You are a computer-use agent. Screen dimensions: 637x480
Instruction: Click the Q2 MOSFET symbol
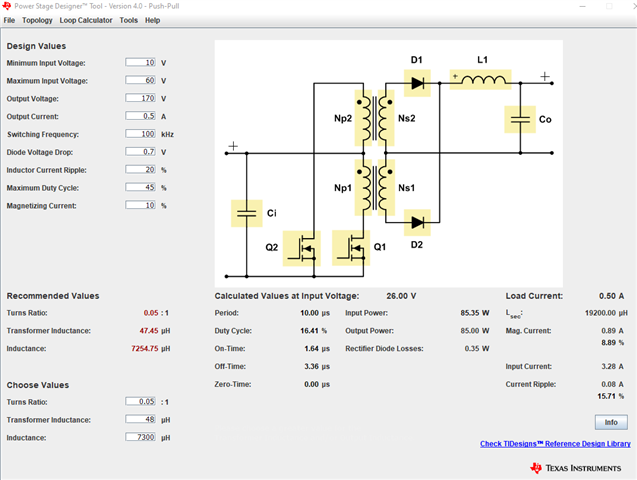coord(301,249)
